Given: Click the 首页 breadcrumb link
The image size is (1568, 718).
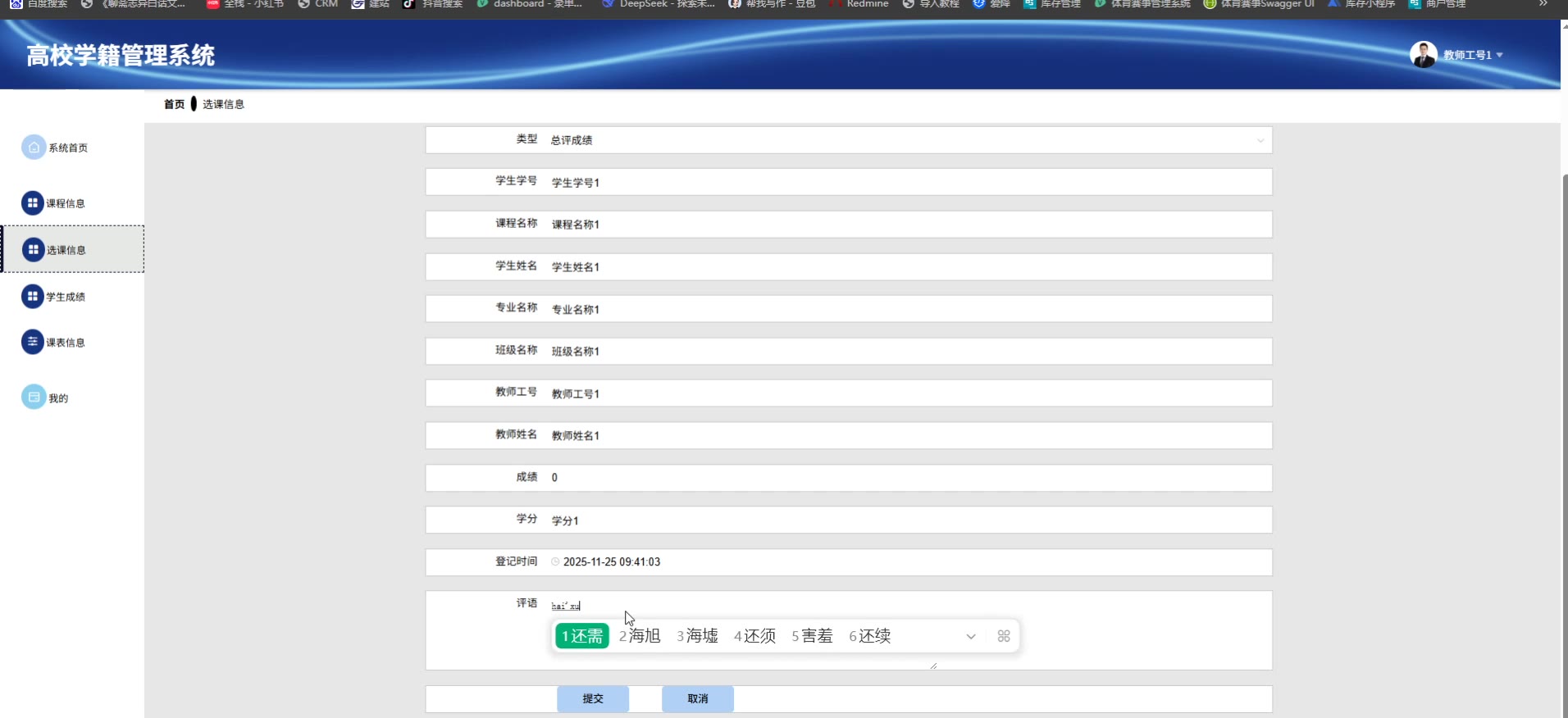Looking at the screenshot, I should click(175, 104).
